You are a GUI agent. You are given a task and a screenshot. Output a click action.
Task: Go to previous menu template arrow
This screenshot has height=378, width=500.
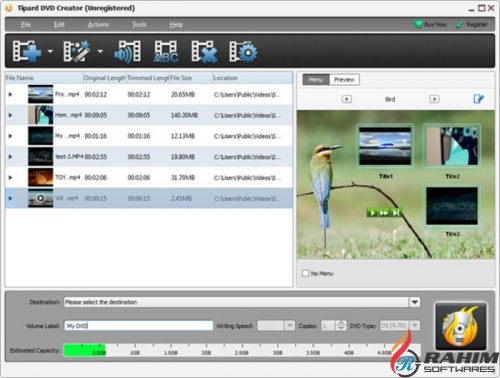click(347, 99)
